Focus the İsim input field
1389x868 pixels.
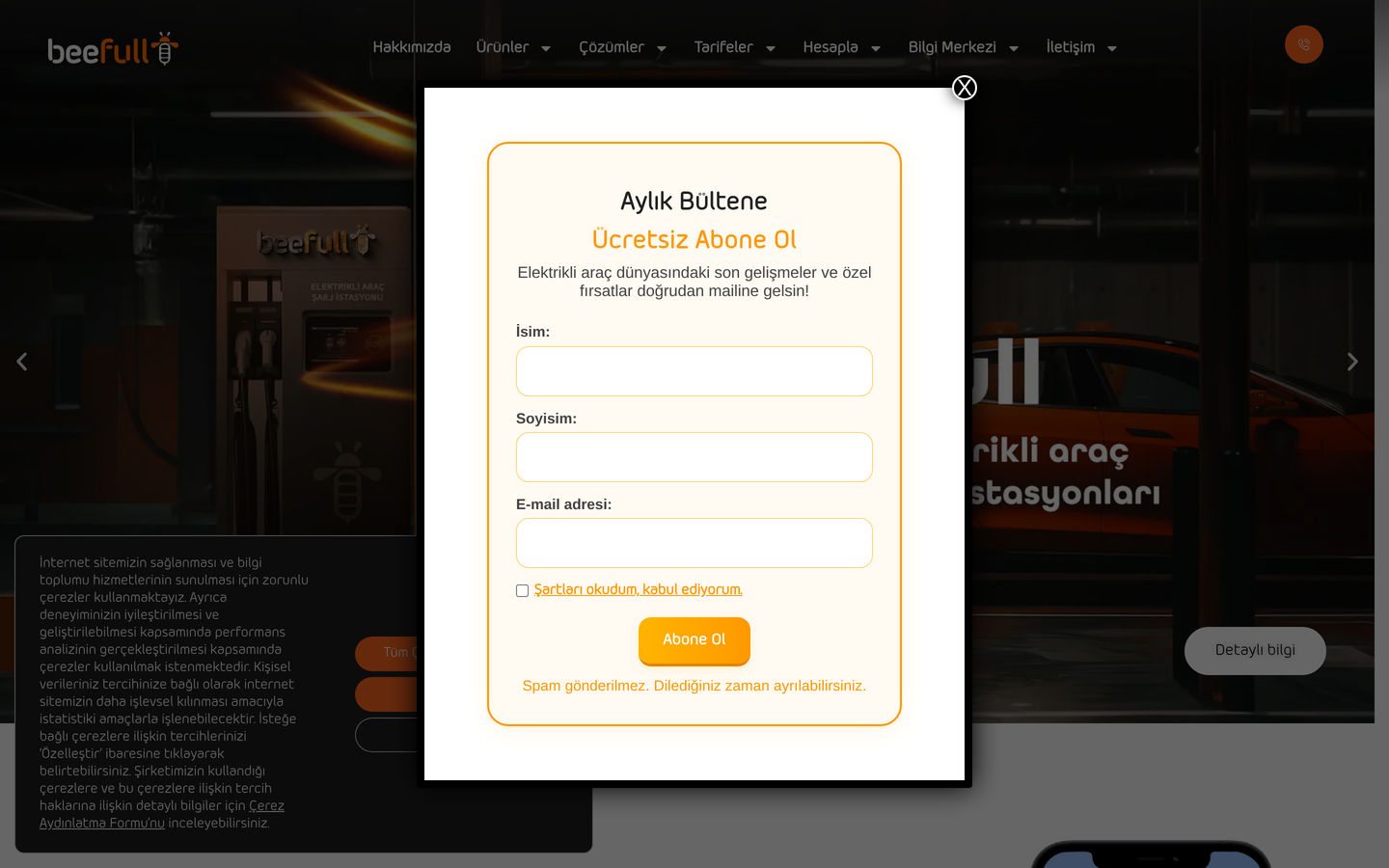[x=694, y=371]
